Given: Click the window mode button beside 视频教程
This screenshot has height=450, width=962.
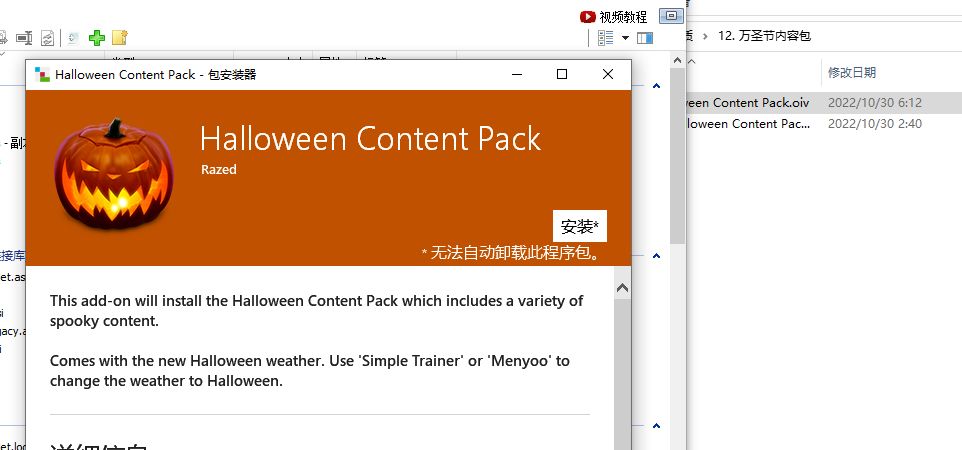Looking at the screenshot, I should 672,16.
